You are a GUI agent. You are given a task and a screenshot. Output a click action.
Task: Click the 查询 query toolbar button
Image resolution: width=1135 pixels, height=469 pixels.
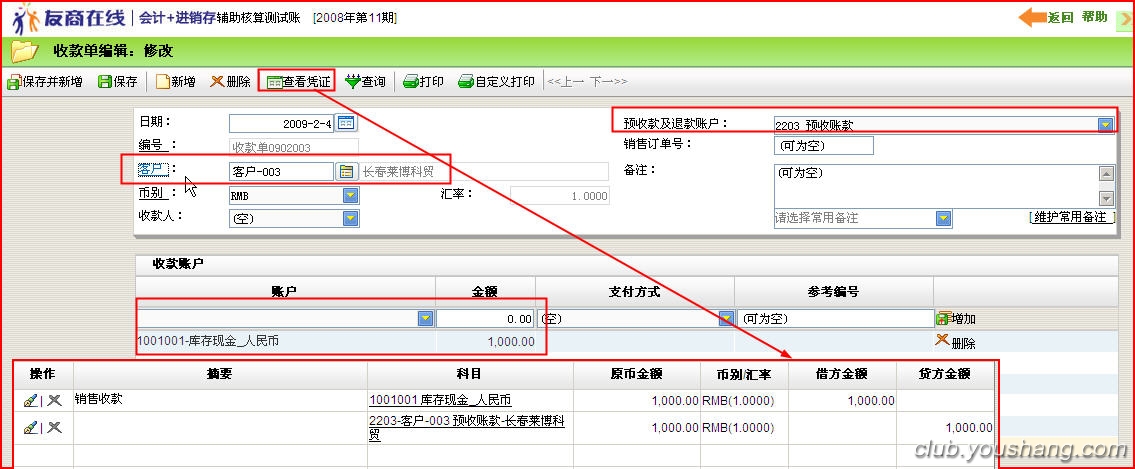(x=366, y=82)
